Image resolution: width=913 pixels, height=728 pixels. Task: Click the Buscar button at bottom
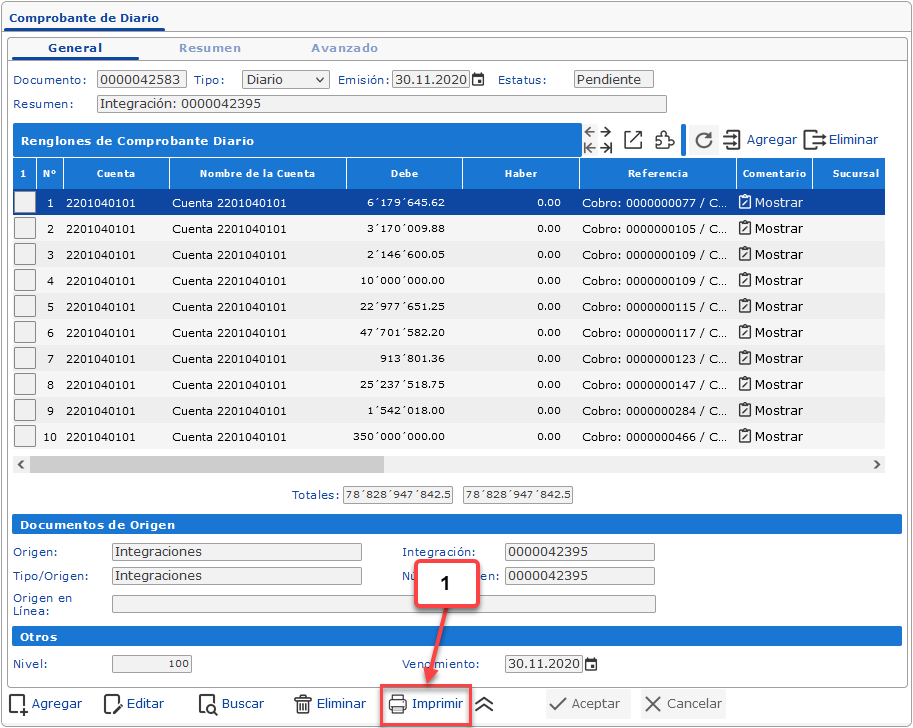coord(231,704)
